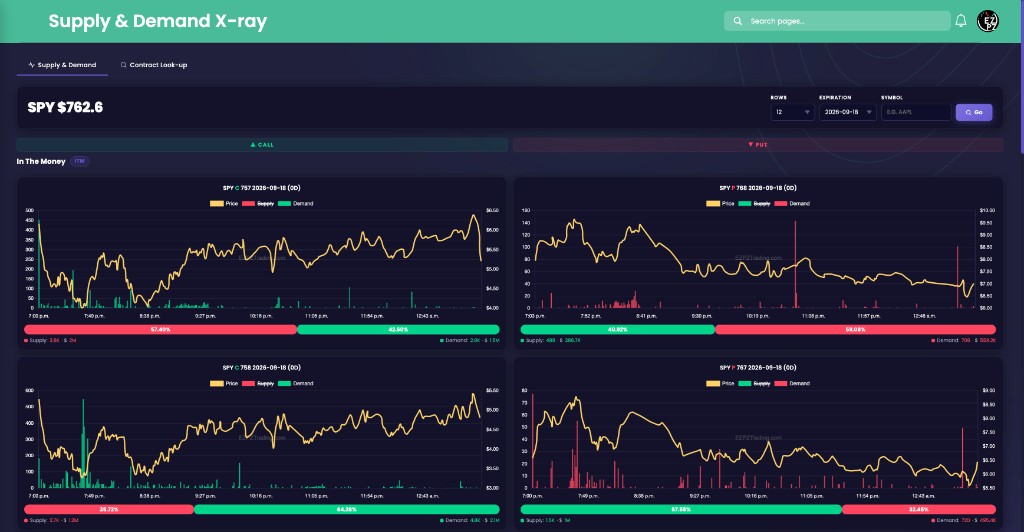Click the 64.28% green demand bar
Viewport: 1024px width, 532px height.
click(x=347, y=509)
